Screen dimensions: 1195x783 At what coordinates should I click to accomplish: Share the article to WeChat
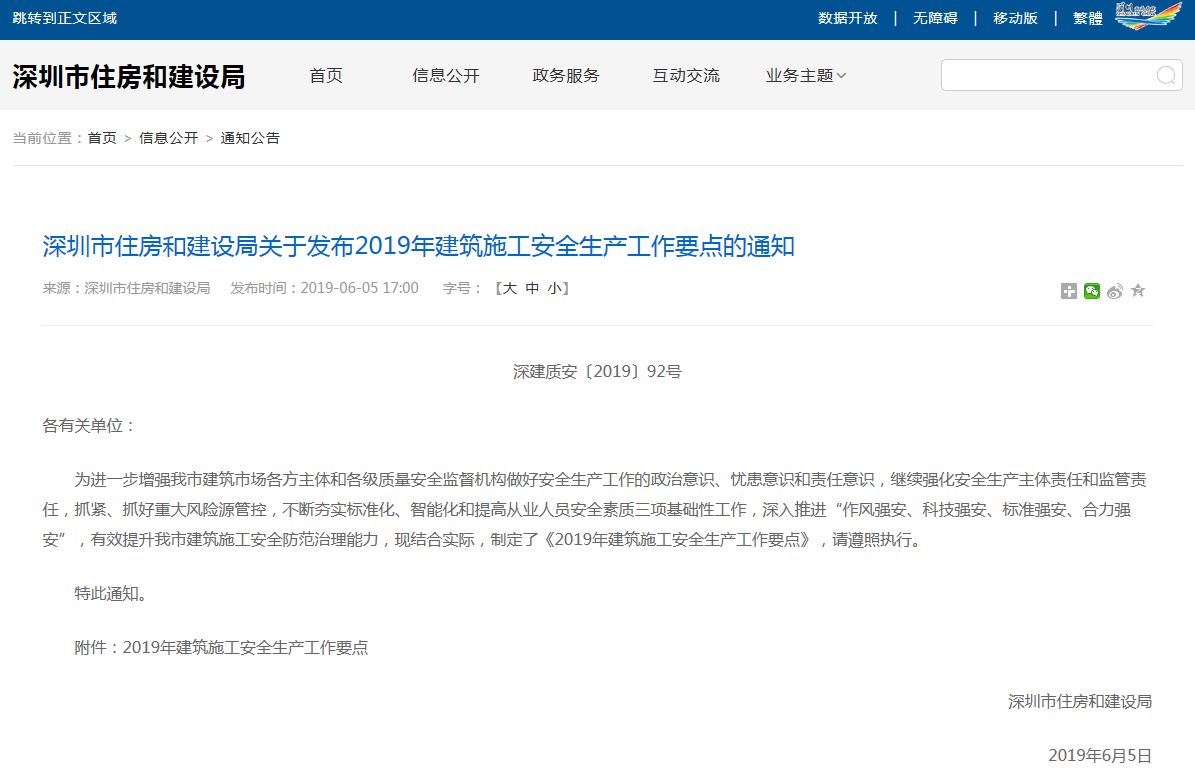click(1091, 291)
